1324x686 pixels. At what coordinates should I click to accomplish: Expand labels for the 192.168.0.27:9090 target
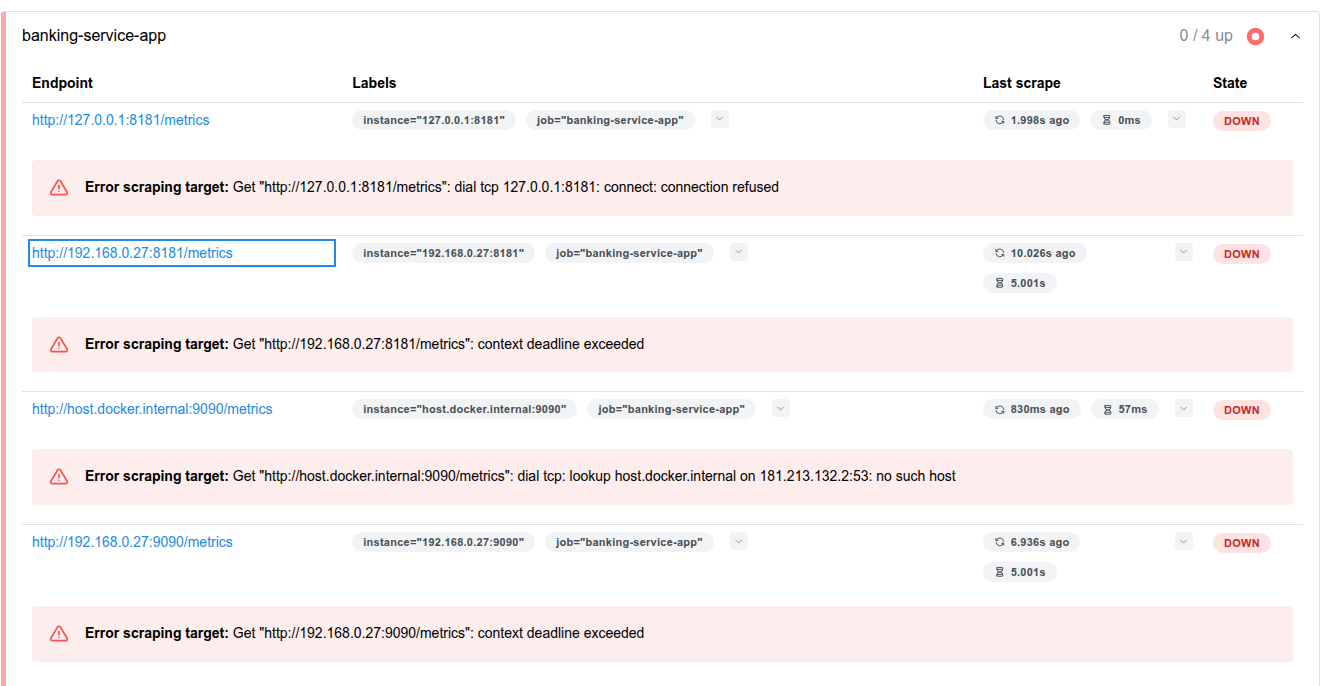(x=738, y=541)
